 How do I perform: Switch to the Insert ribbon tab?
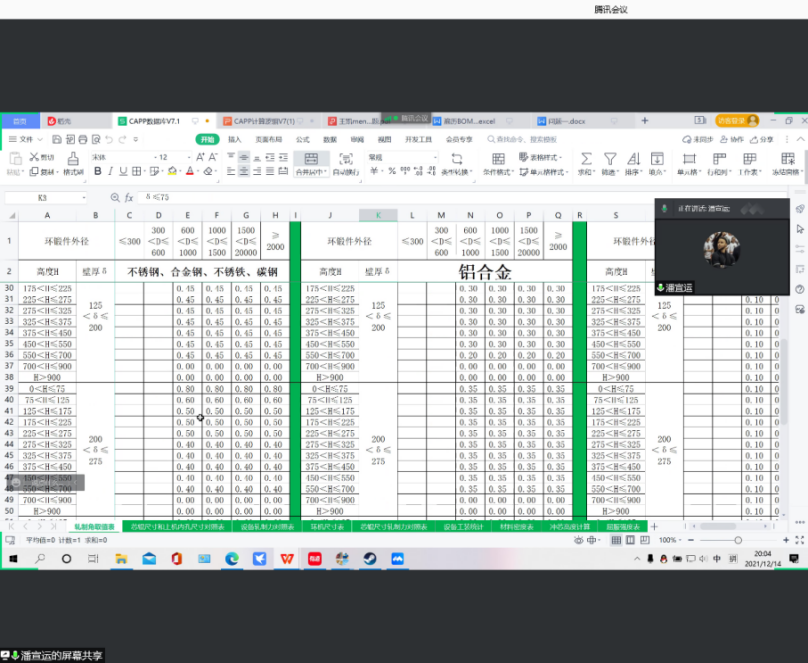tap(235, 139)
